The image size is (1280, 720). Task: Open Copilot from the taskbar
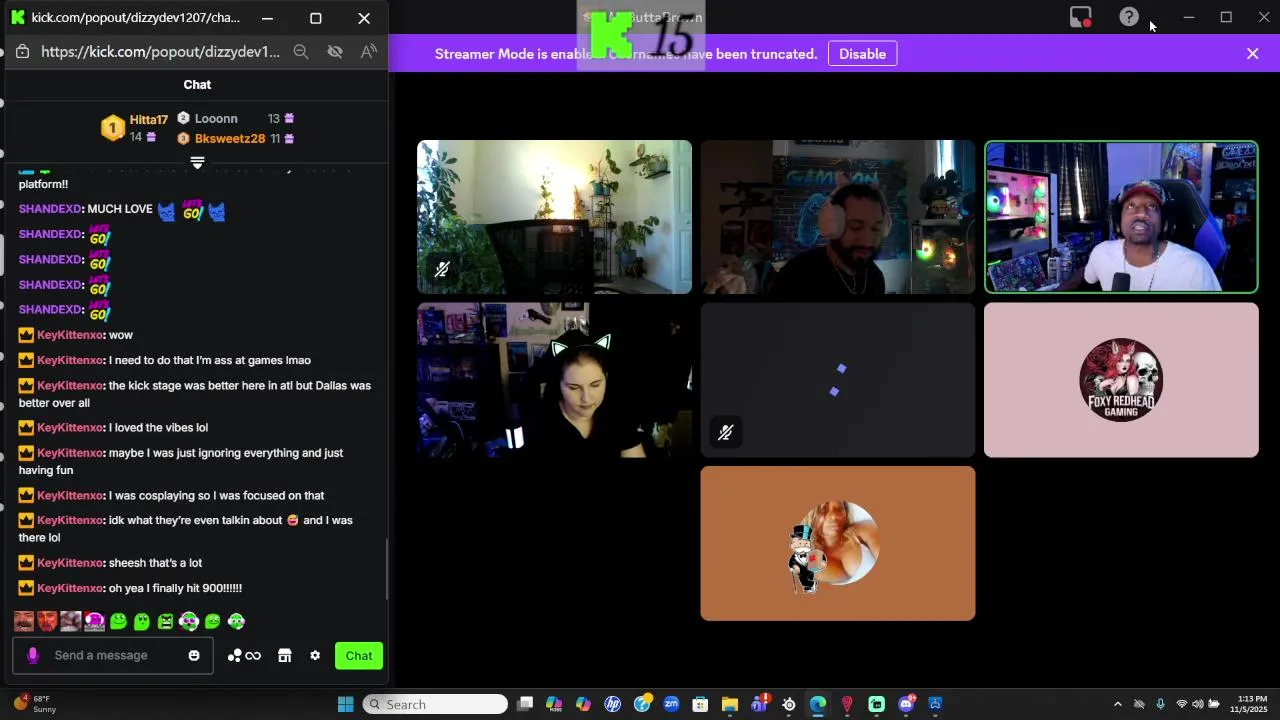point(583,704)
